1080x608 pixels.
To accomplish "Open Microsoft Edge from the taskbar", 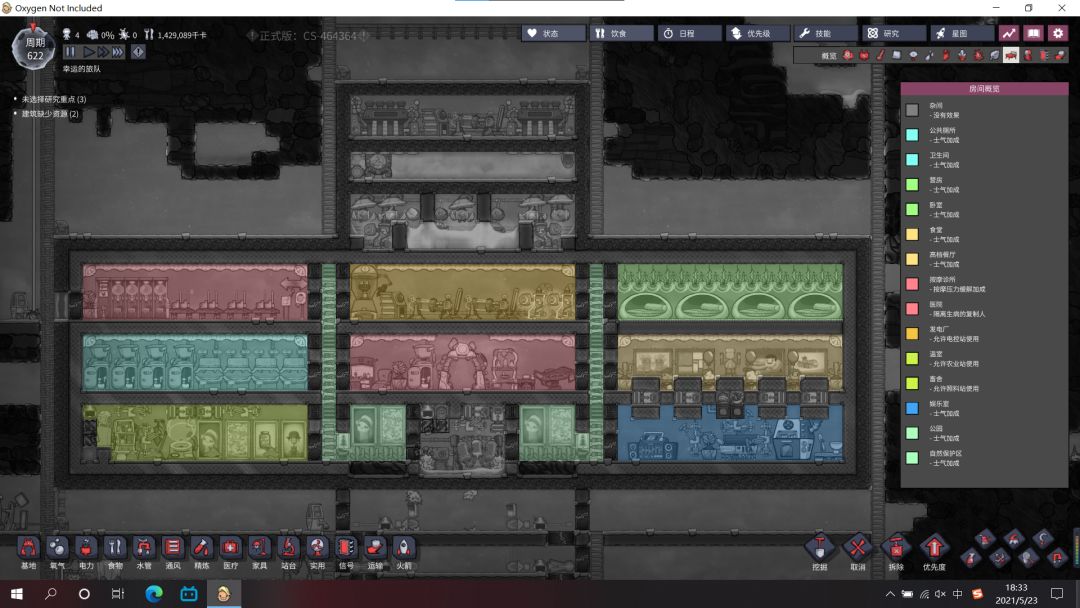I will pos(154,594).
